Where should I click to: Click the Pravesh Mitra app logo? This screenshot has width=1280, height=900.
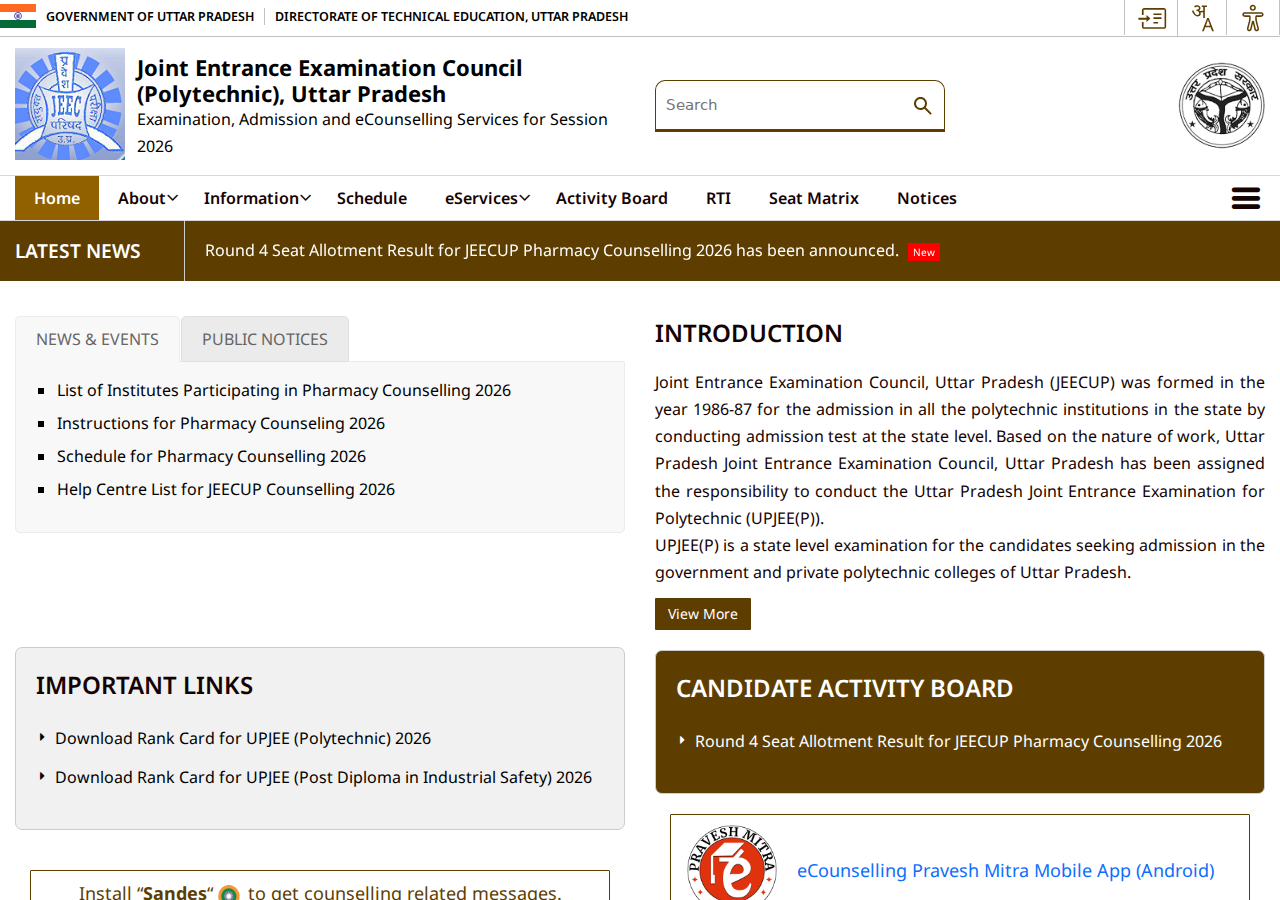click(732, 864)
